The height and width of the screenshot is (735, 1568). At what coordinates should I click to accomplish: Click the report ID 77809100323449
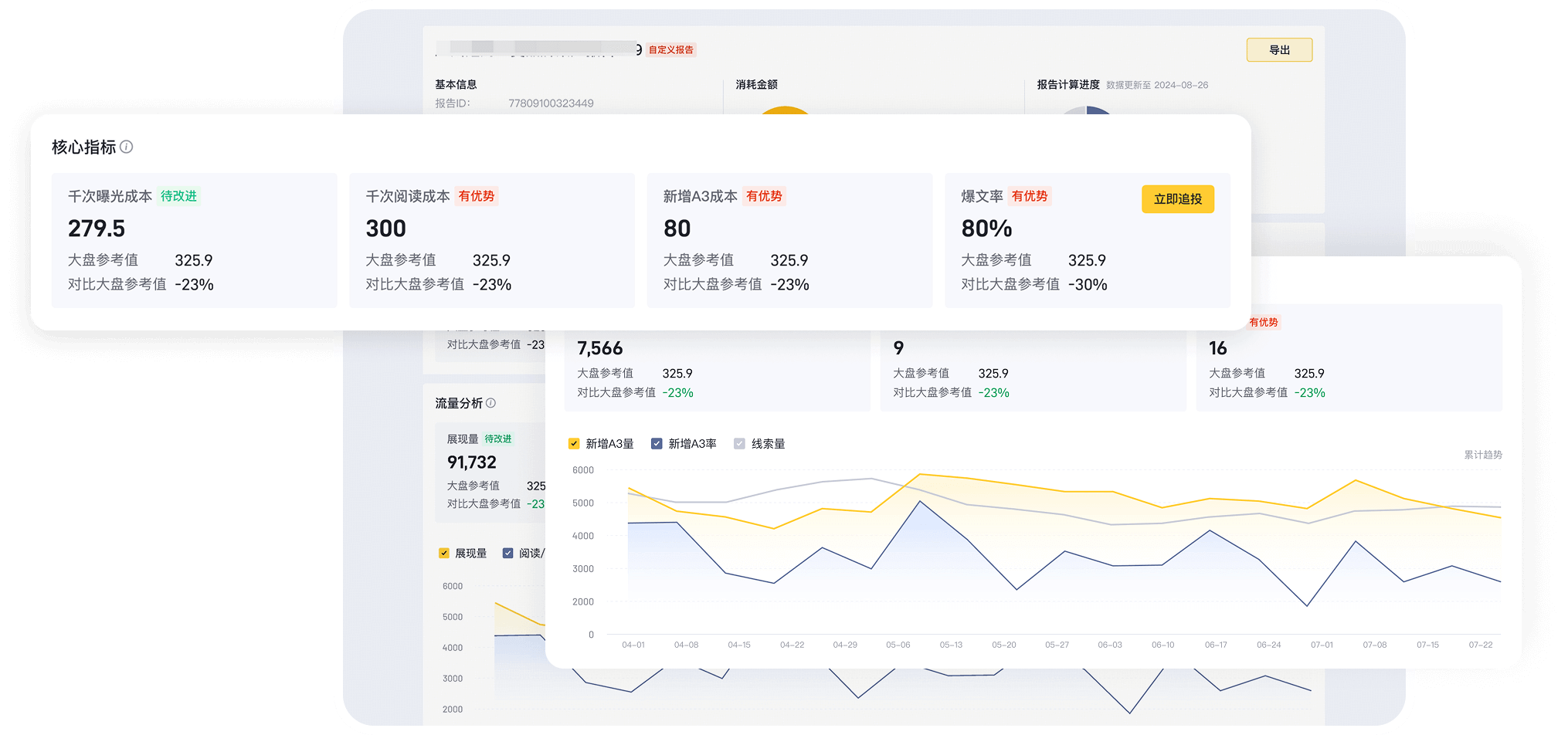[551, 103]
